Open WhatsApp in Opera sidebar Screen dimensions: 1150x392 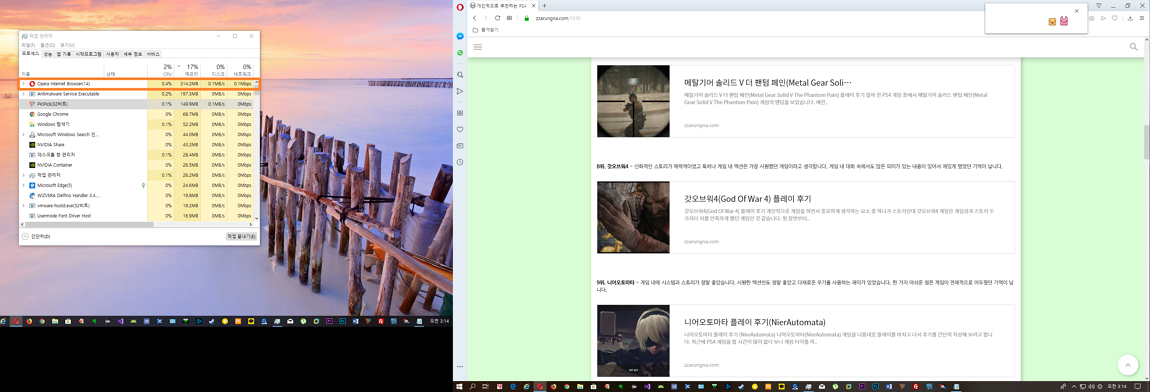coord(460,53)
